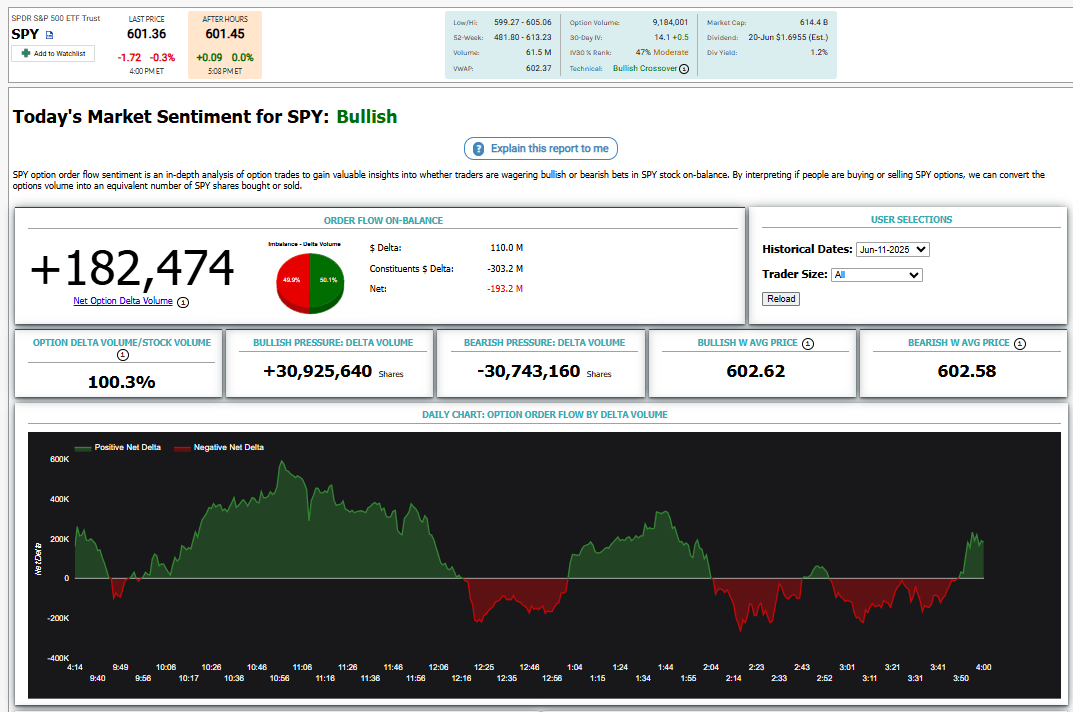Click the +182,474 net delta figure
Screen dimensions: 1073x712
[132, 268]
